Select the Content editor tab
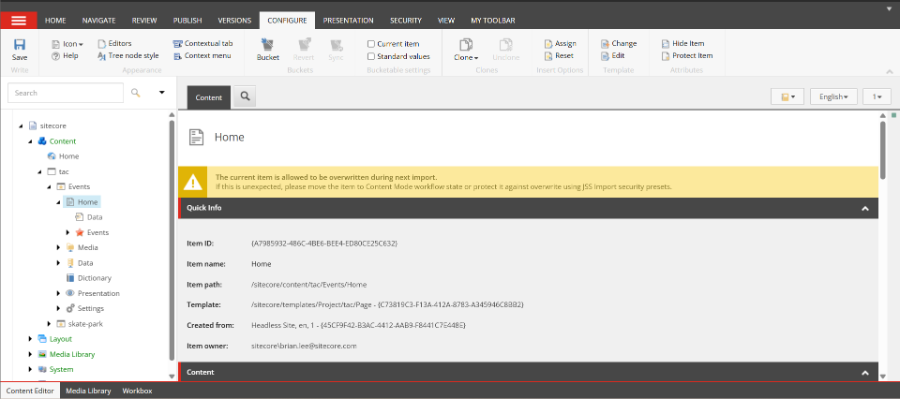Viewport: 900px width, 399px height. [x=209, y=98]
